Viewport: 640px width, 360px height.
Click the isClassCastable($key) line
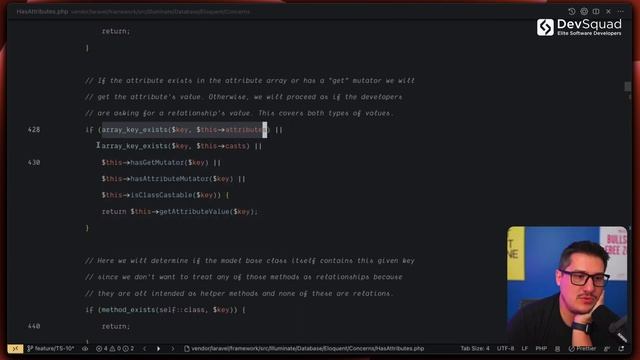click(x=165, y=195)
